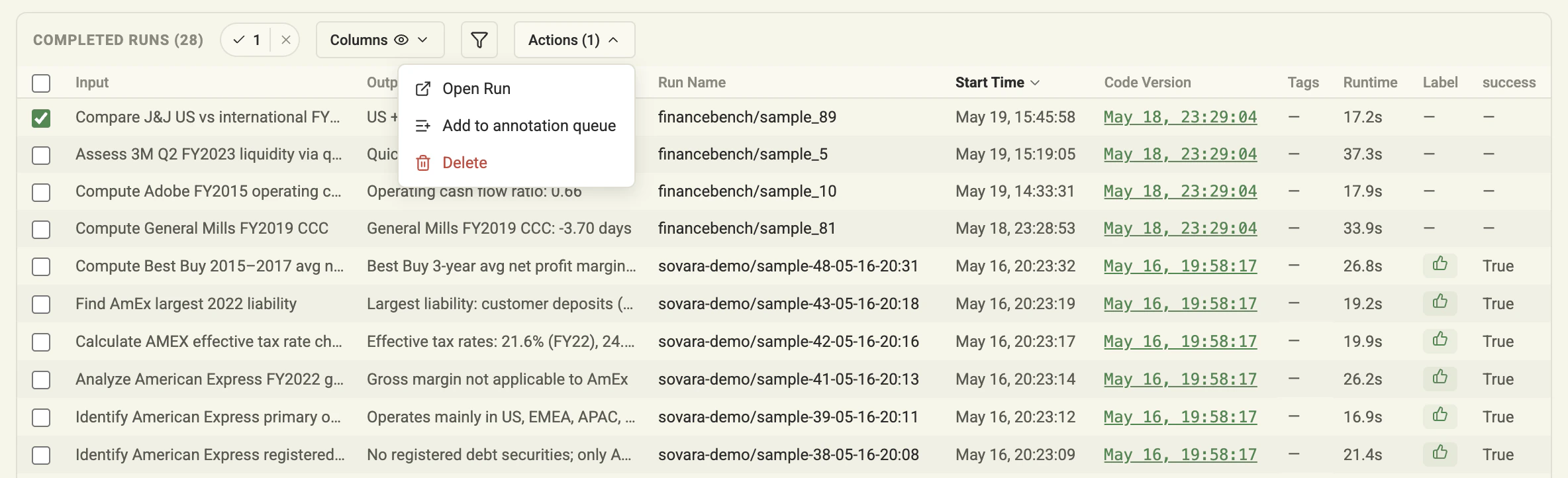1568x478 pixels.
Task: Click output General Mills FY2019 CCC: -3.70 days
Action: (499, 228)
